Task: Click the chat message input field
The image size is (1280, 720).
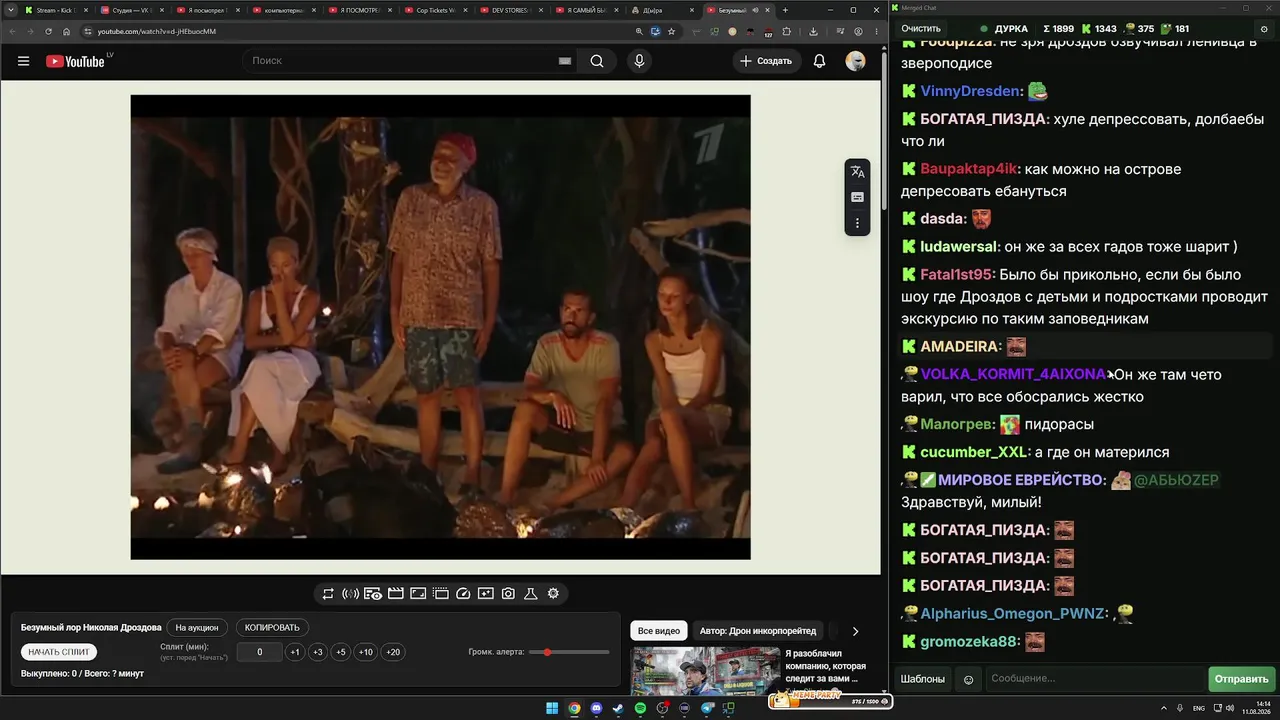Action: click(x=1095, y=680)
